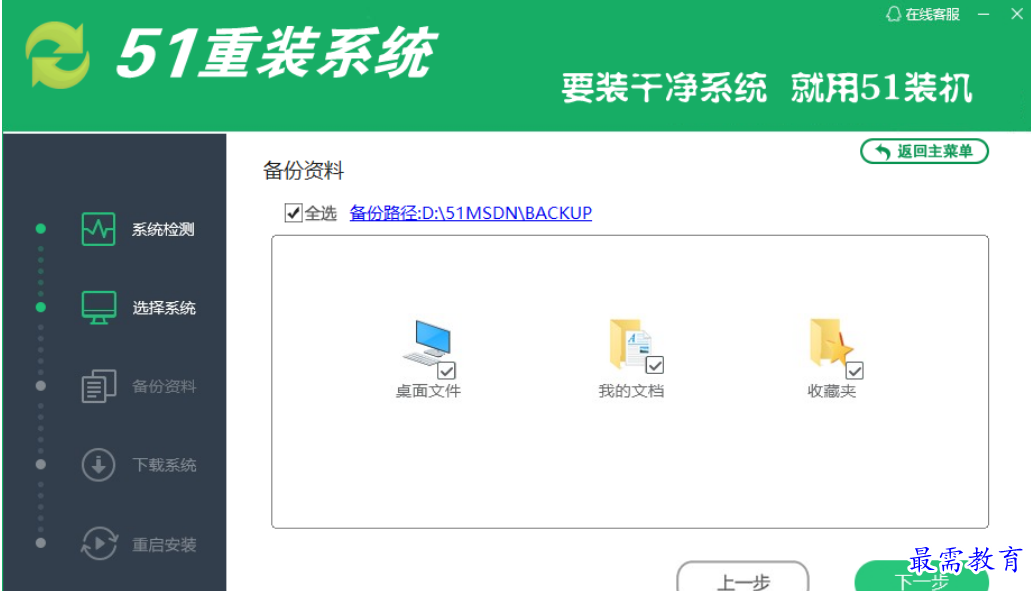Click the 我的文档 label text
The width and height of the screenshot is (1031, 591).
631,391
